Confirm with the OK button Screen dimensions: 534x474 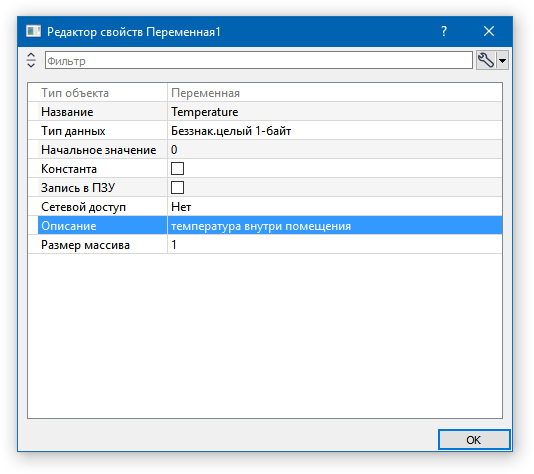click(474, 440)
